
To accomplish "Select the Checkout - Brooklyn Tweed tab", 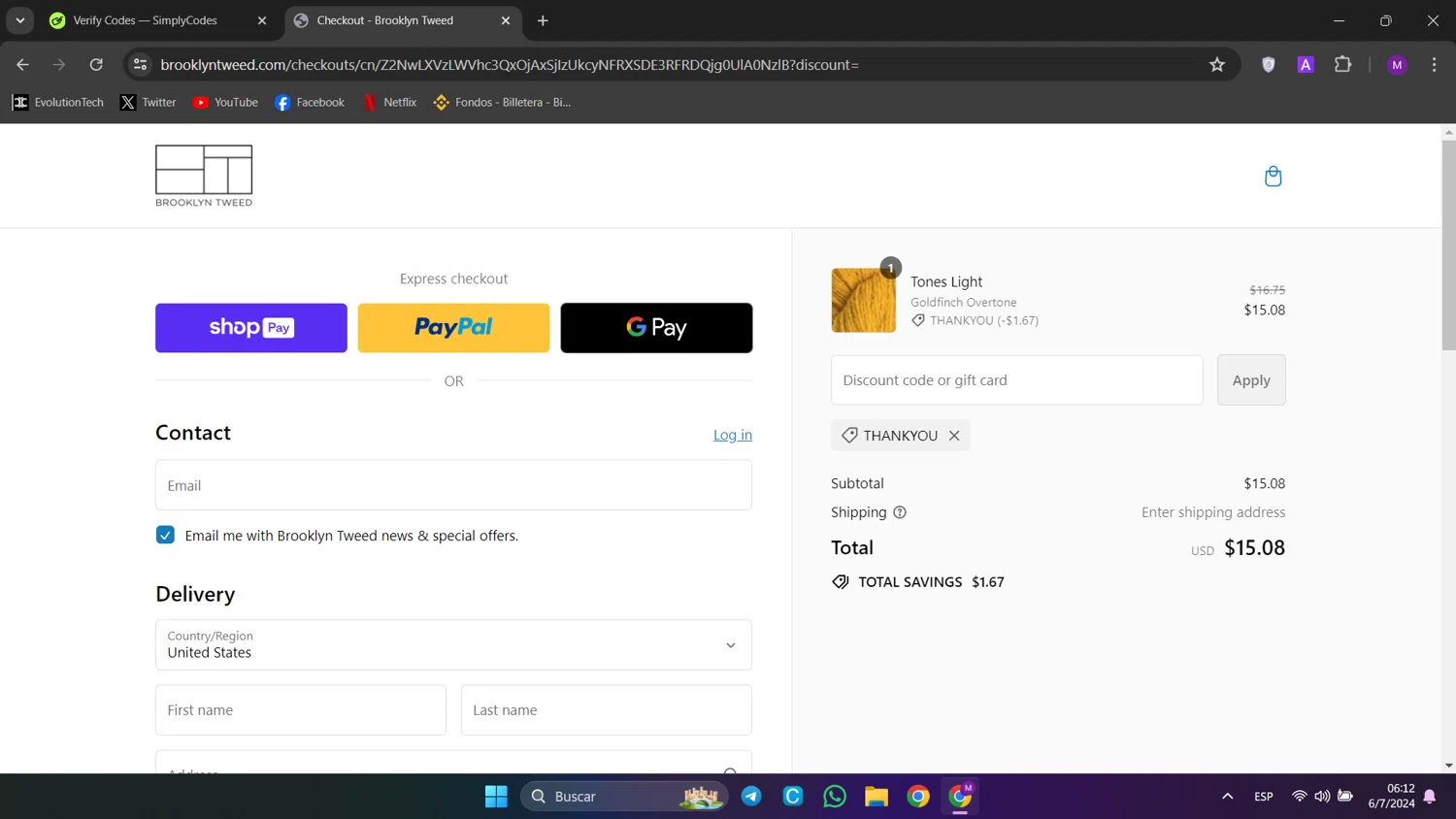I will [404, 20].
